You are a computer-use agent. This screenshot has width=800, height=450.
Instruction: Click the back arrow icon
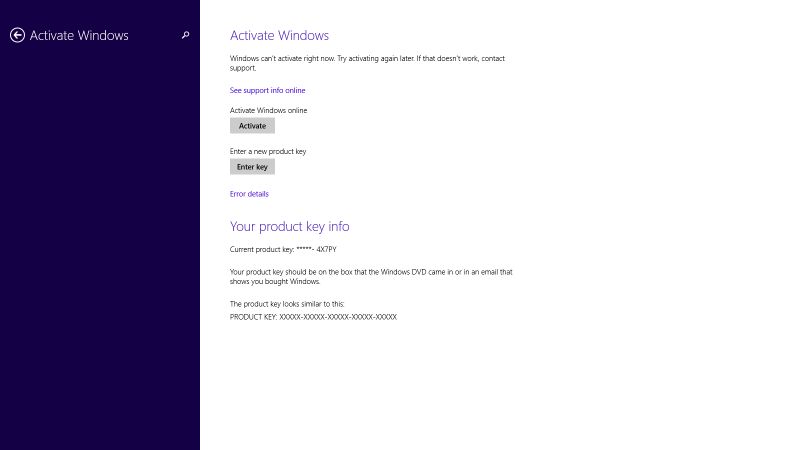point(17,35)
